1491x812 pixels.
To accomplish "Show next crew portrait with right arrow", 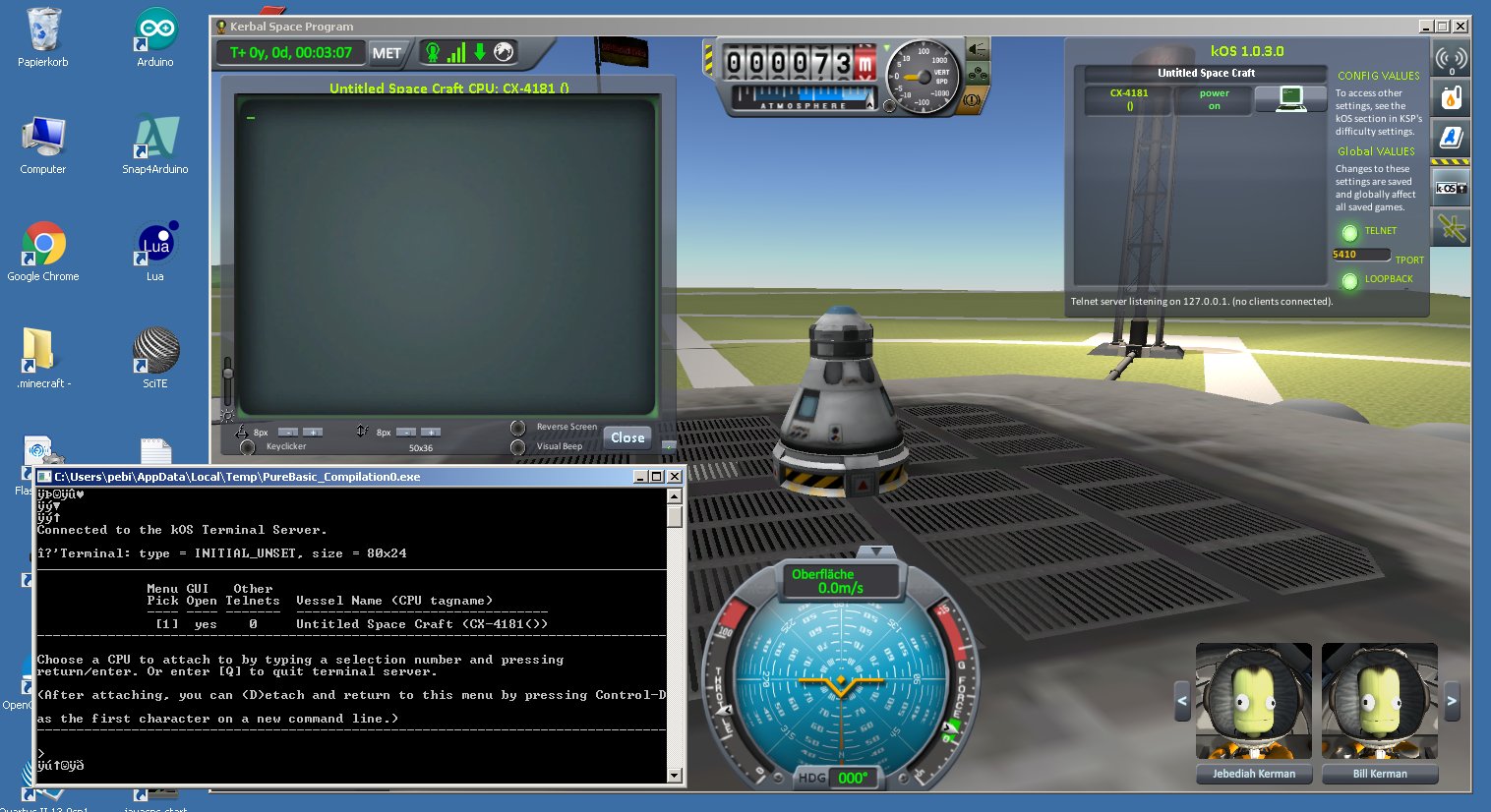I will coord(1452,701).
